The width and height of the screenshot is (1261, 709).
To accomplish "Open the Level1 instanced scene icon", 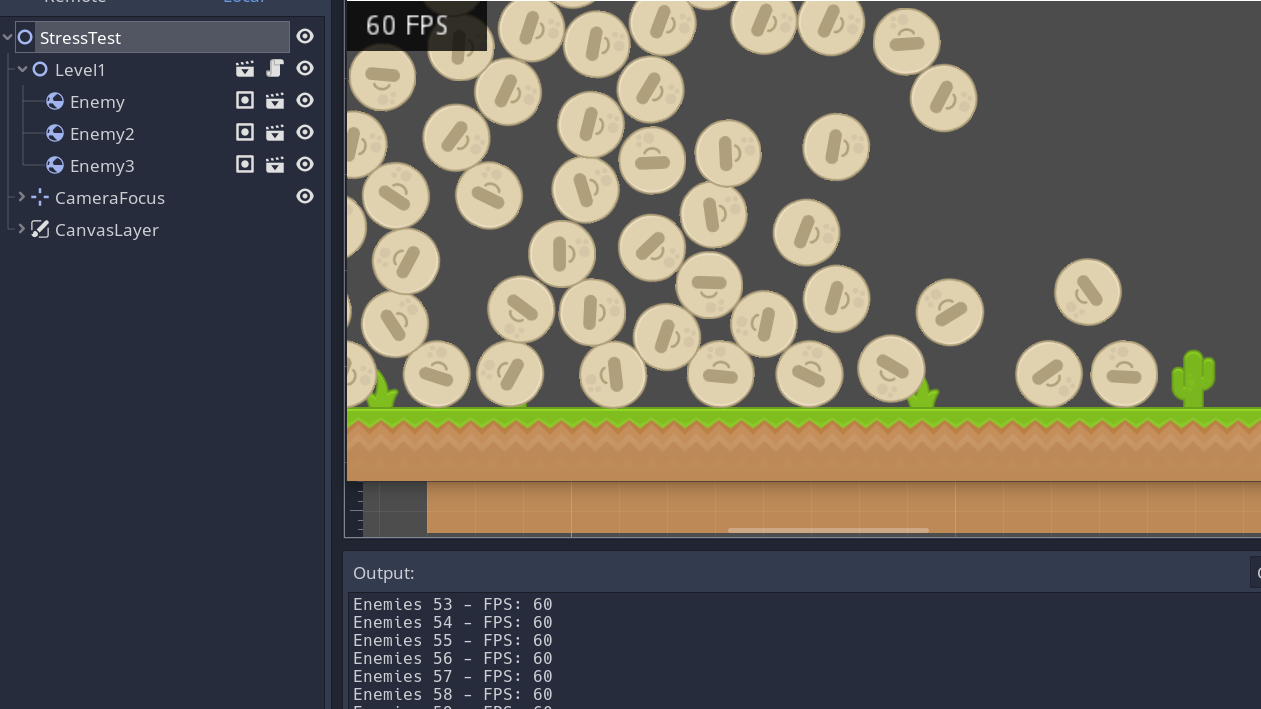I will tap(245, 69).
